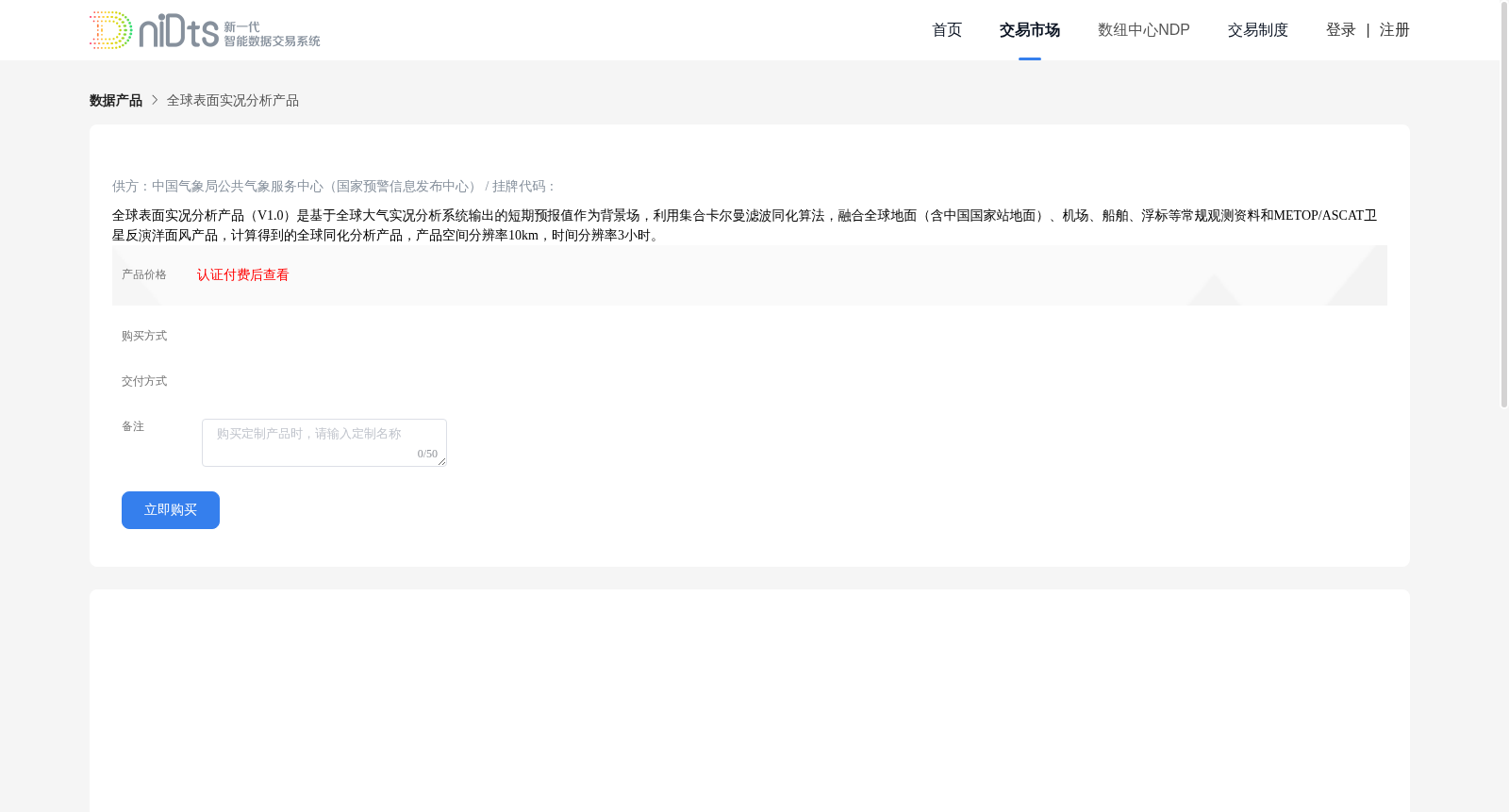This screenshot has height=812, width=1509.
Task: Click the 产品价格 label
Action: click(x=144, y=275)
